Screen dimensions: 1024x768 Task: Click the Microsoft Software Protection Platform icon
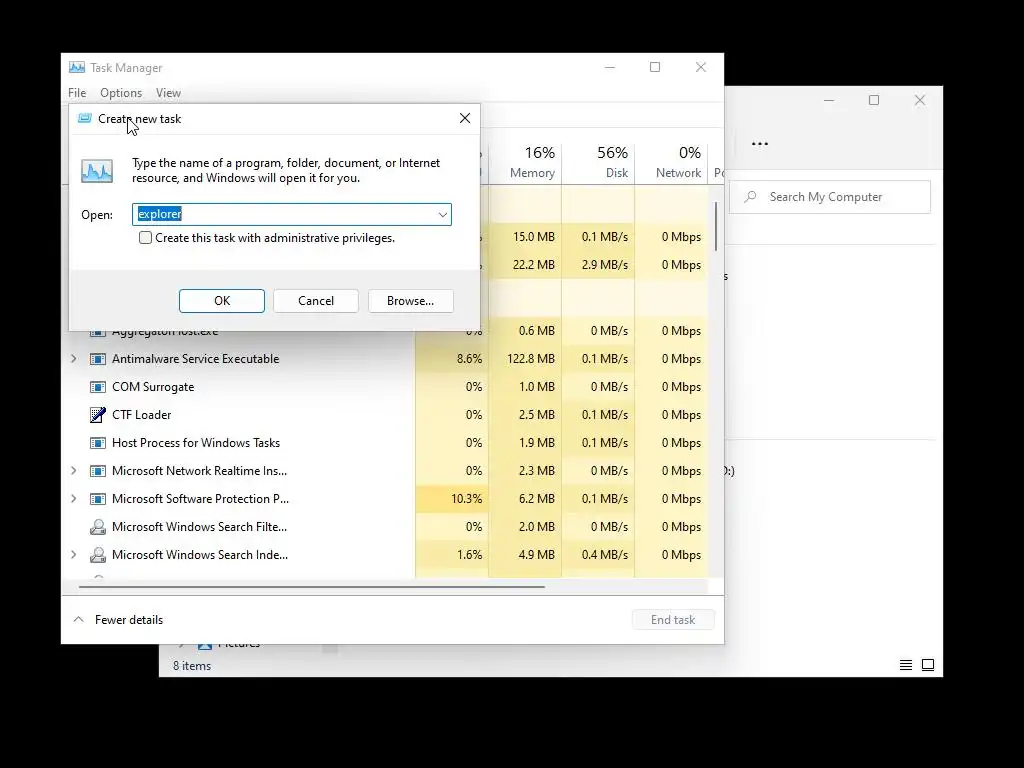[97, 499]
